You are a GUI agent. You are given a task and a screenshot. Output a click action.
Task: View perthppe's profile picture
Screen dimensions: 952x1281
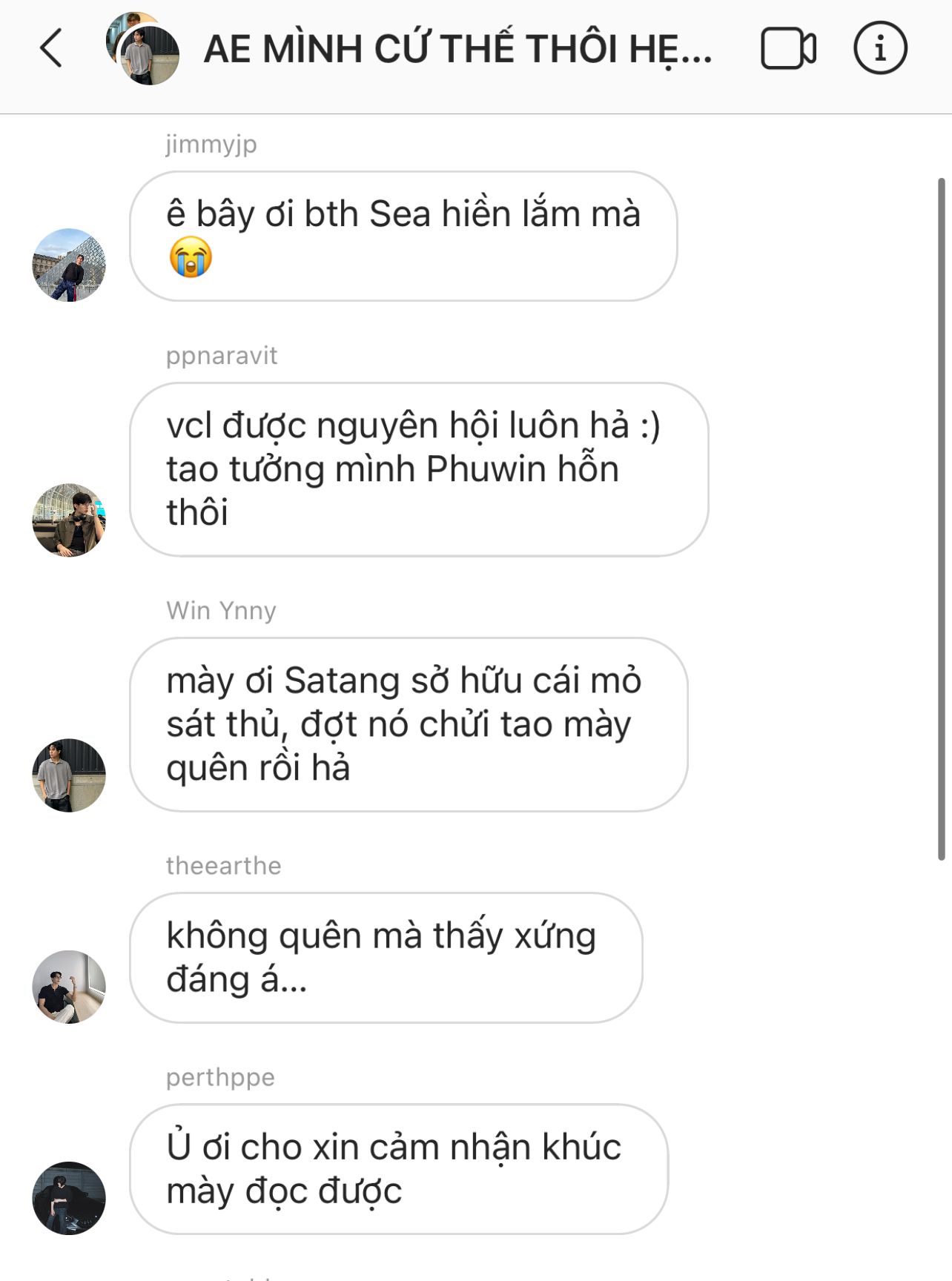pyautogui.click(x=69, y=1198)
